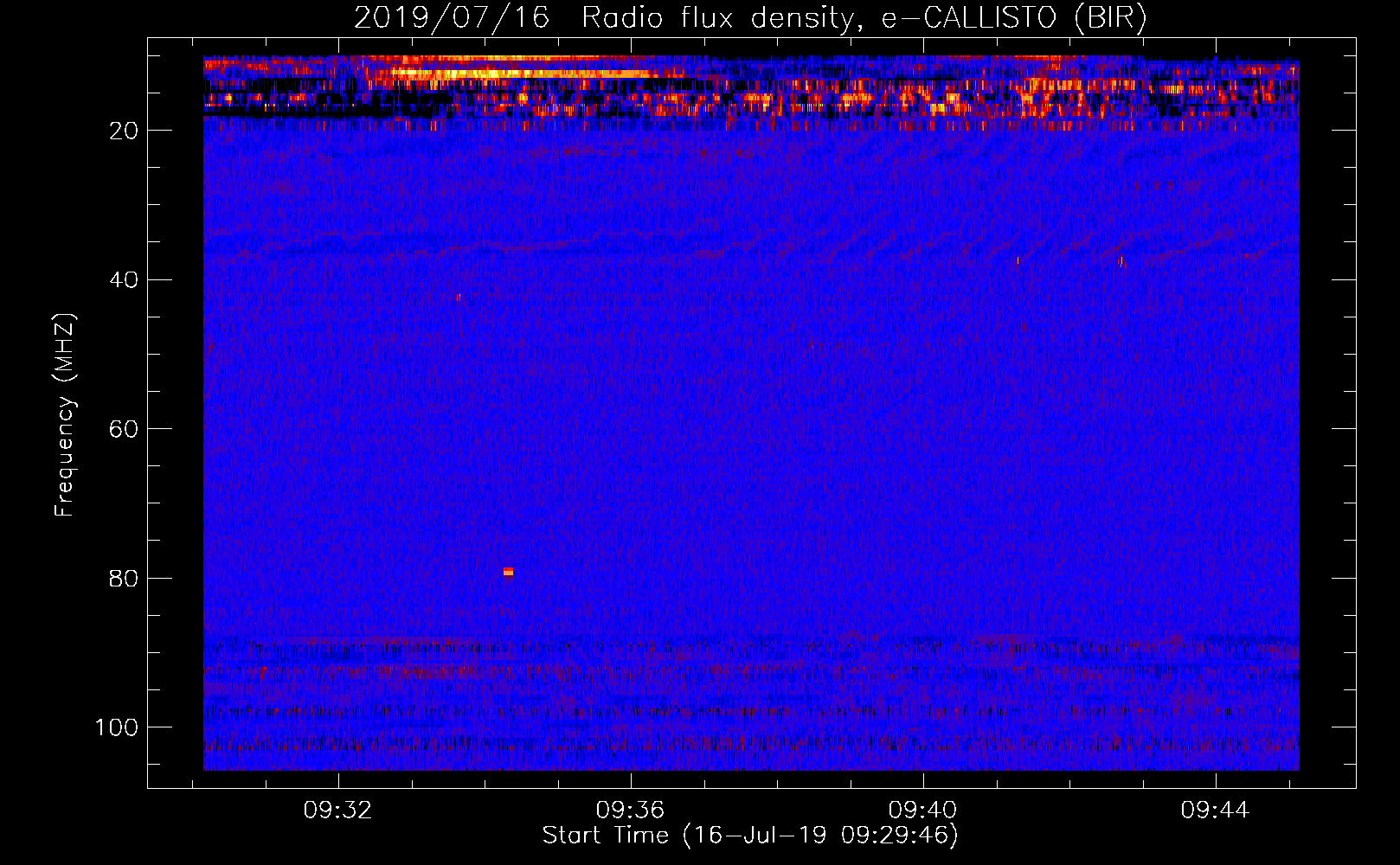1400x865 pixels.
Task: Click the 09:36 time tick label
Action: pos(630,811)
